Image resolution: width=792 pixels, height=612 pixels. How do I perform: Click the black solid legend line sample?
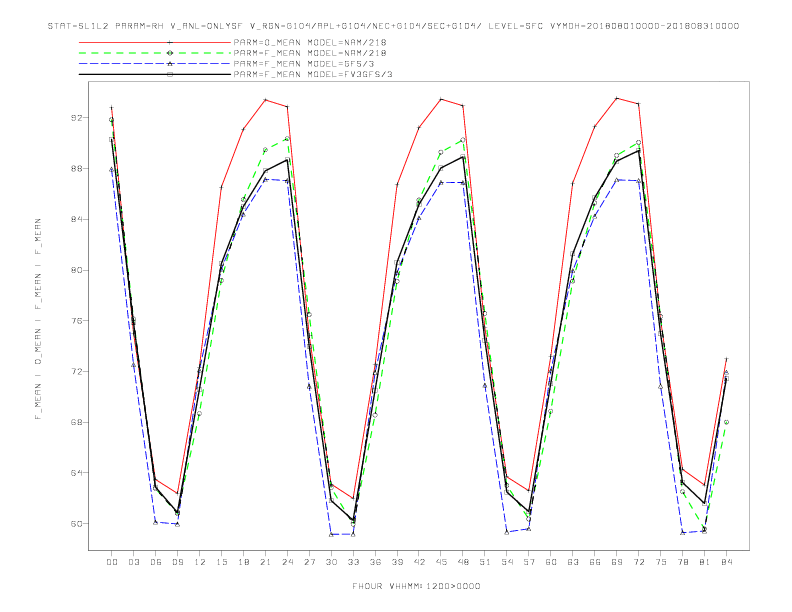point(155,74)
